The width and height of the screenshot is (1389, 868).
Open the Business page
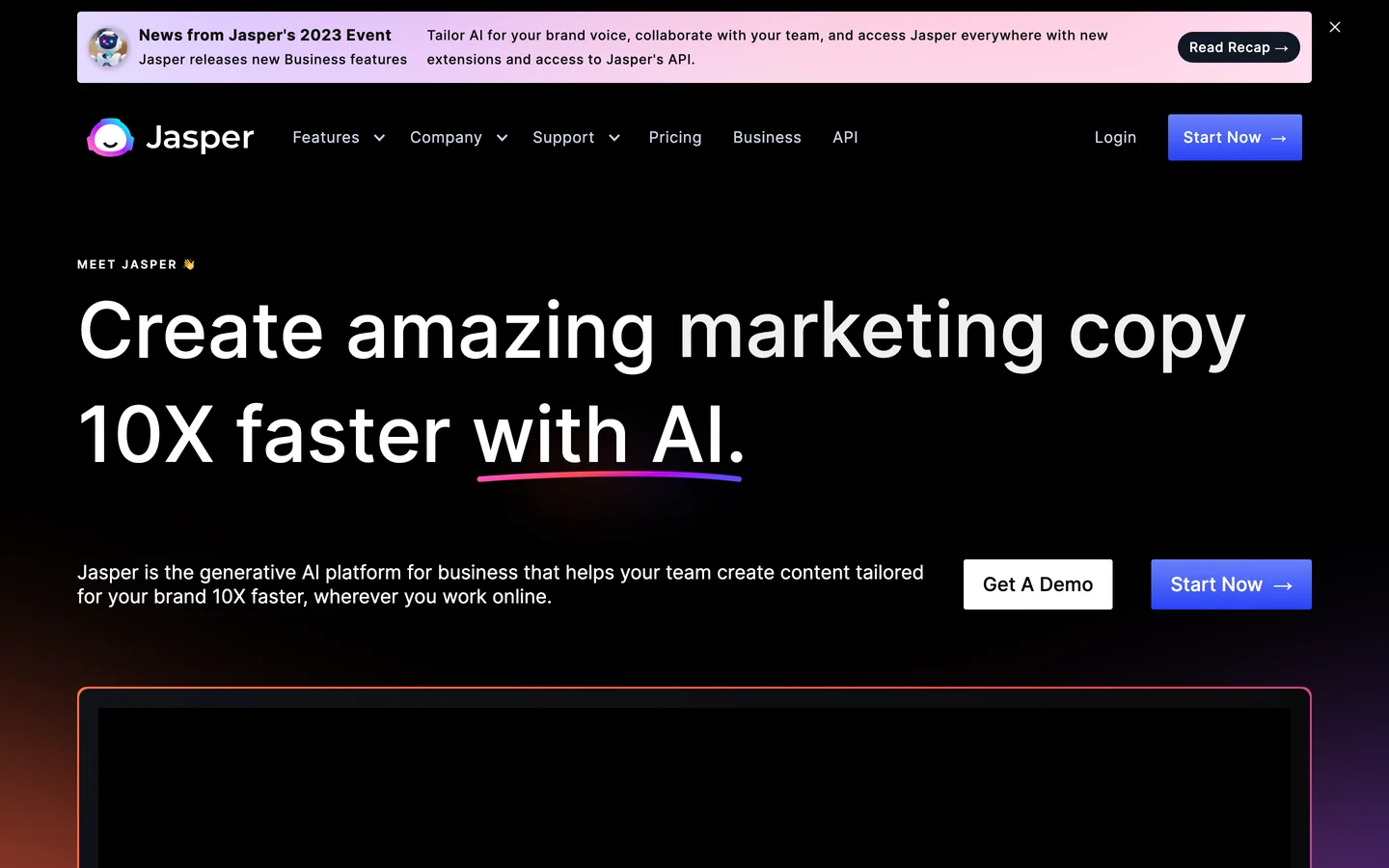tap(767, 137)
